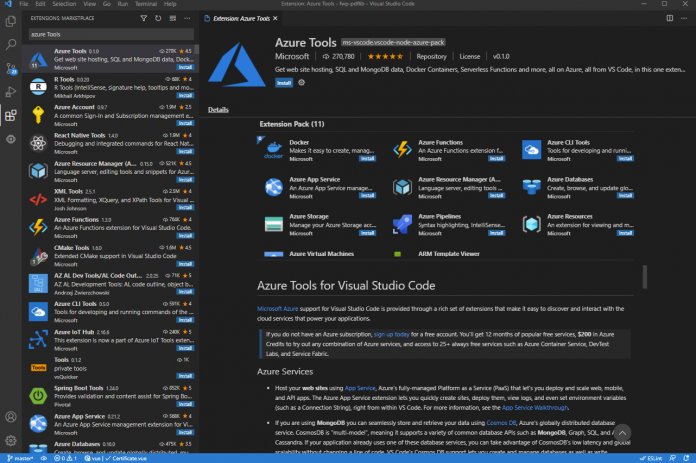The image size is (696, 463).
Task: Follow the Microsoft Azure hyperlink
Action: [x=277, y=309]
